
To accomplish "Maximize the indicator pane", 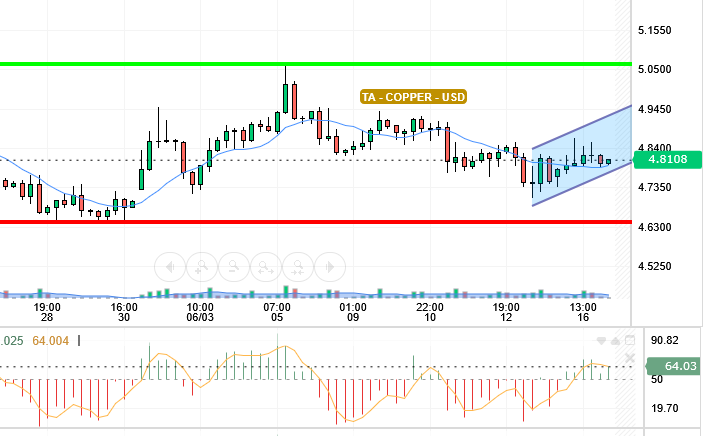I will click(x=630, y=340).
